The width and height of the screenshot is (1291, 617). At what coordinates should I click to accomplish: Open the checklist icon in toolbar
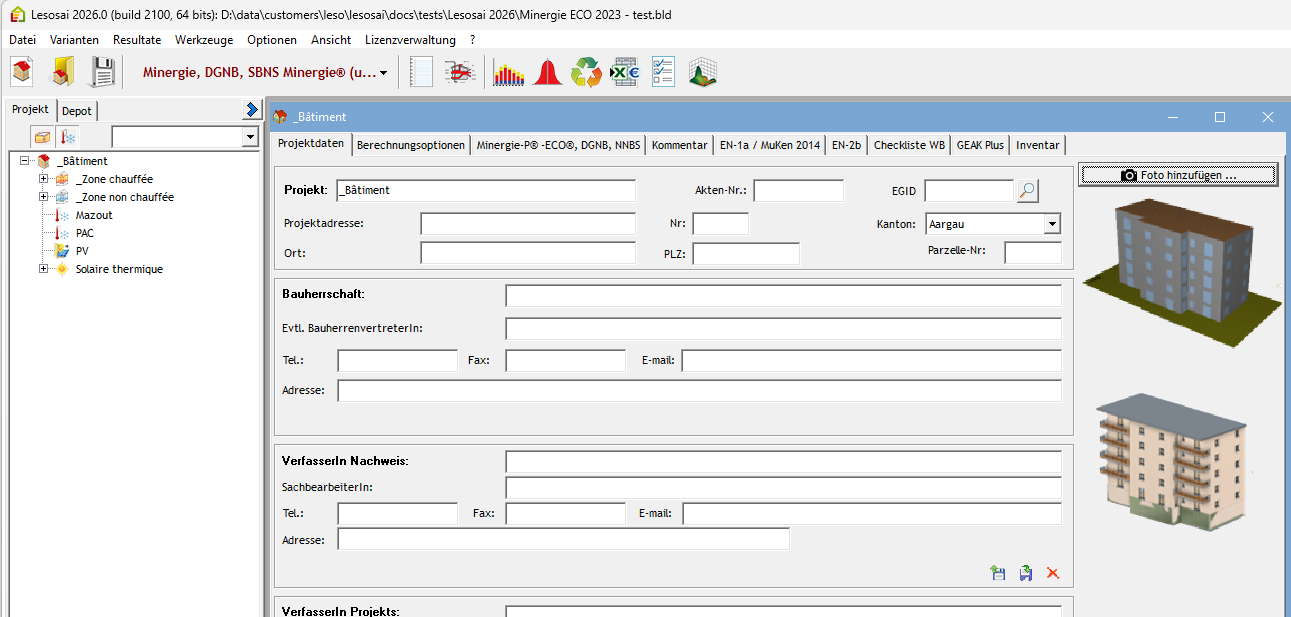pos(664,73)
